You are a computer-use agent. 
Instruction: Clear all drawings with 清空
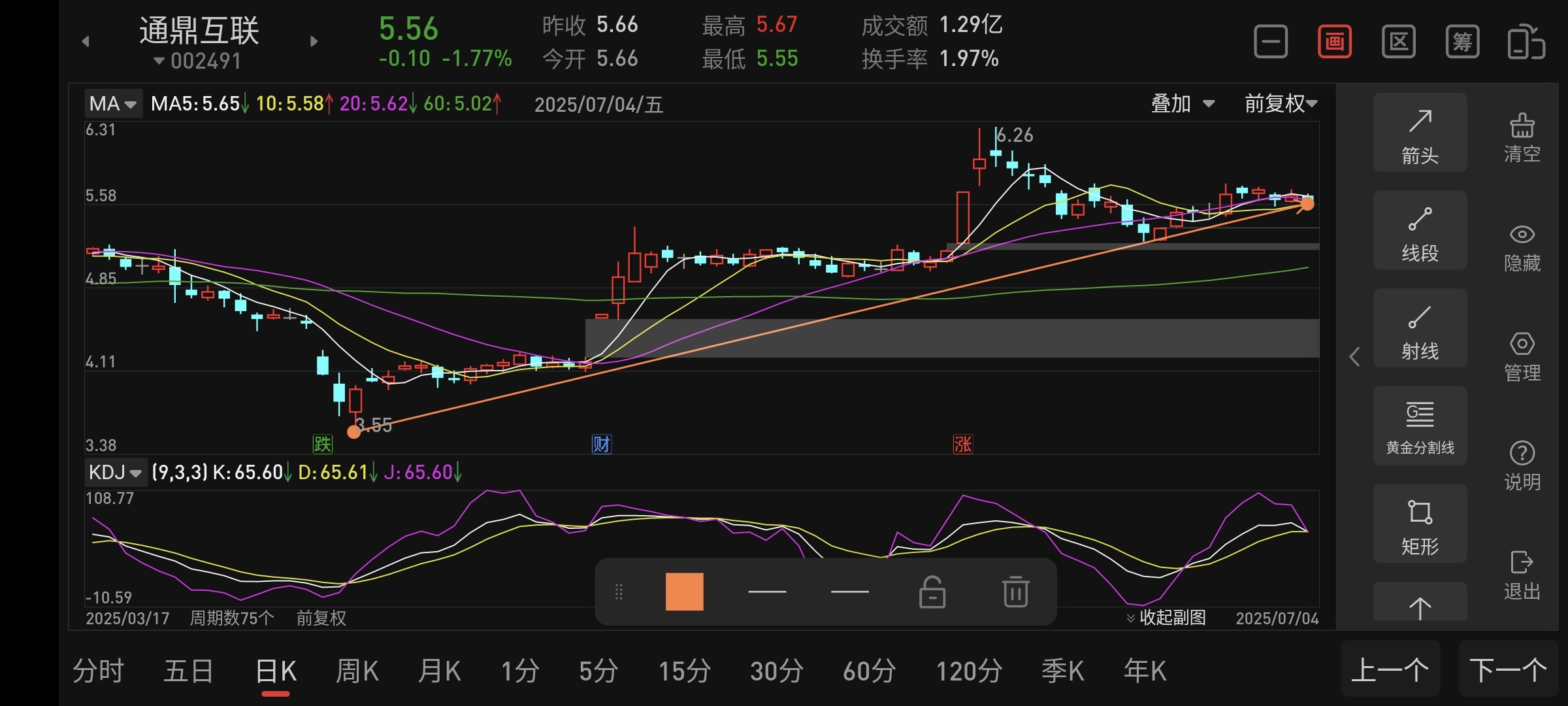click(x=1522, y=137)
